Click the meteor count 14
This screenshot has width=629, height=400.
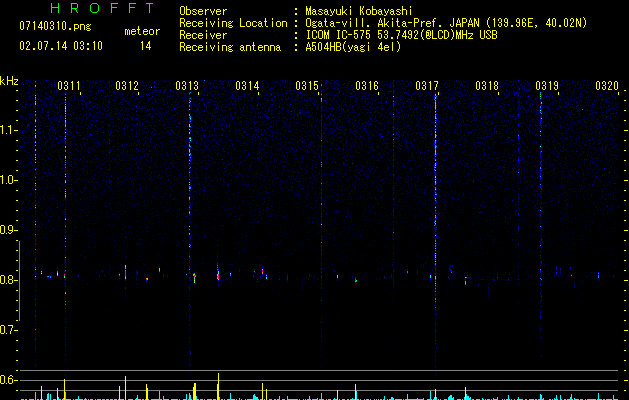tap(146, 46)
